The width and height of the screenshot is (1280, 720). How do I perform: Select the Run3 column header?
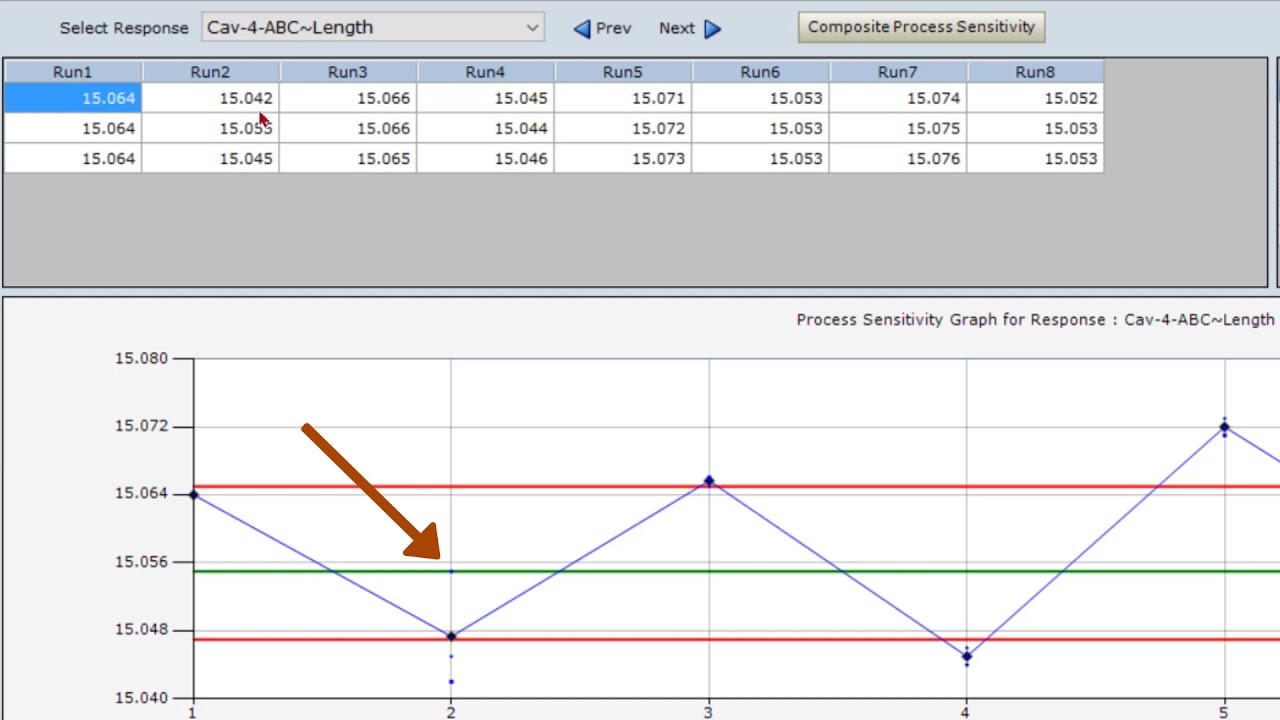(x=348, y=72)
